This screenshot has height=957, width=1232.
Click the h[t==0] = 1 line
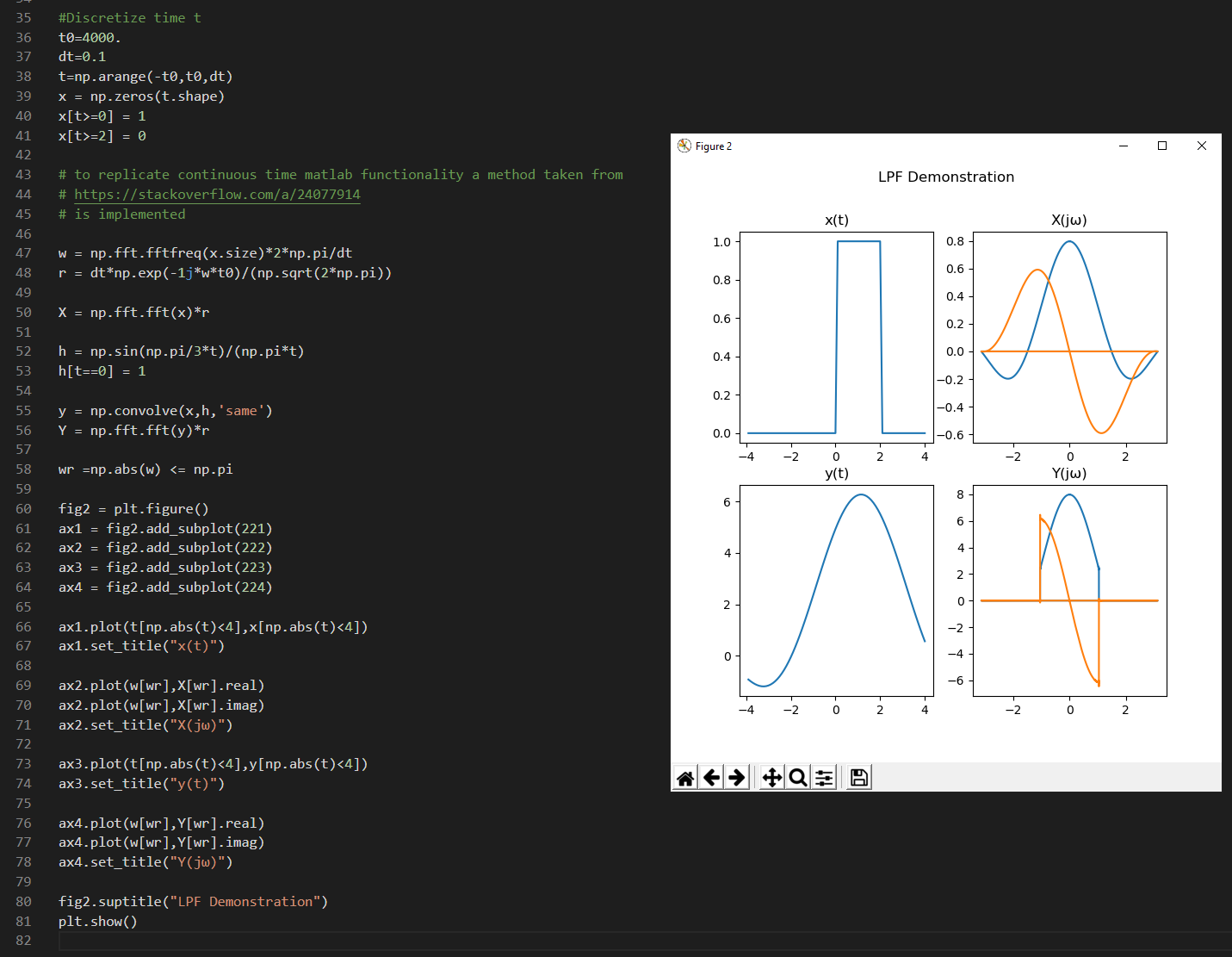tap(102, 371)
